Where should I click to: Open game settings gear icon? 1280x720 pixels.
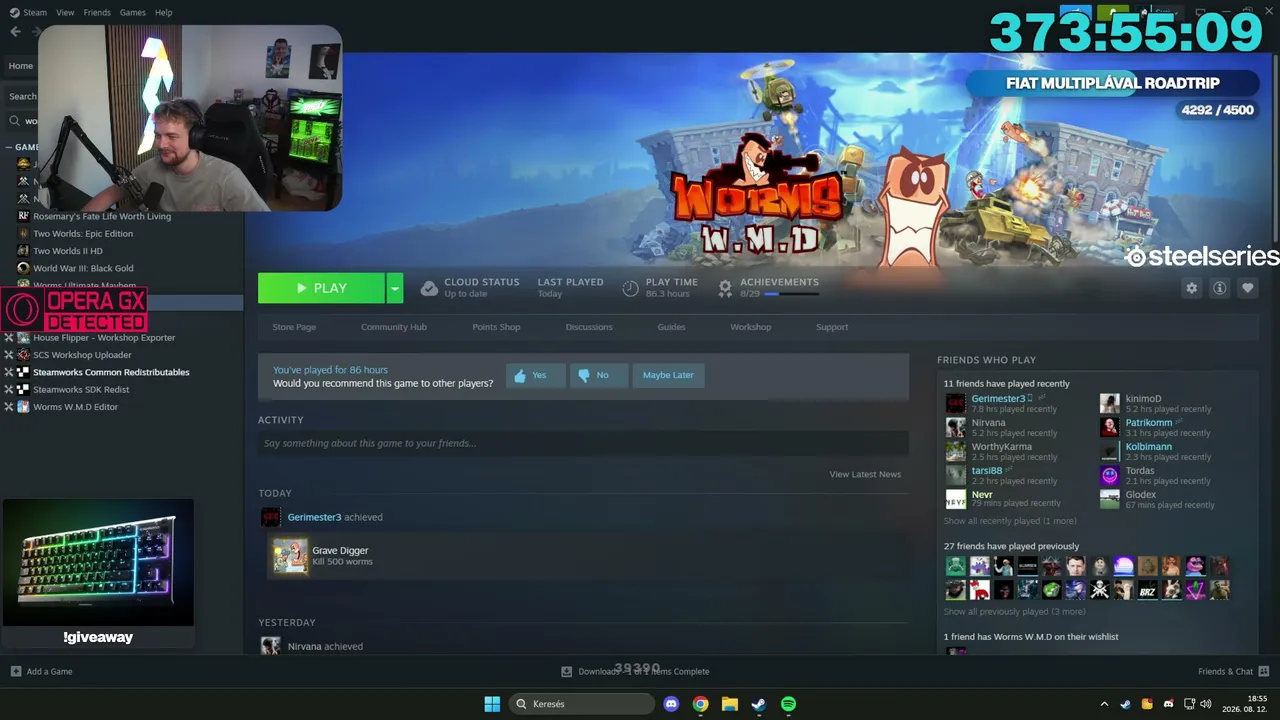[x=1191, y=288]
